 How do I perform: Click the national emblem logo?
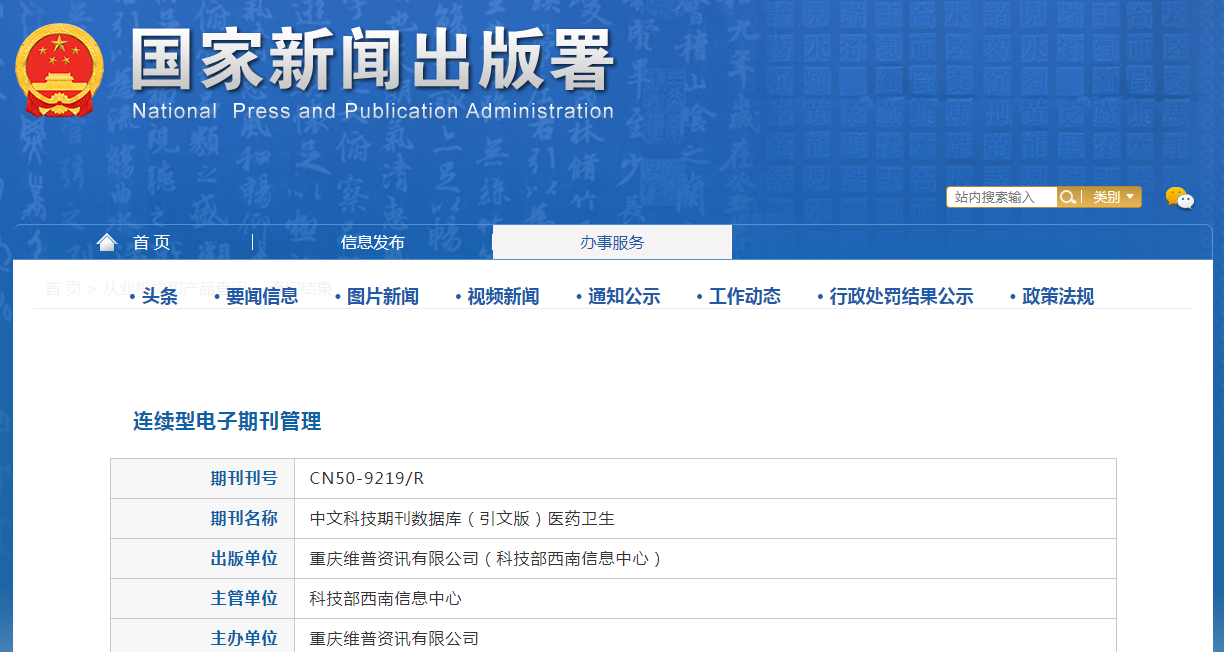pyautogui.click(x=59, y=70)
